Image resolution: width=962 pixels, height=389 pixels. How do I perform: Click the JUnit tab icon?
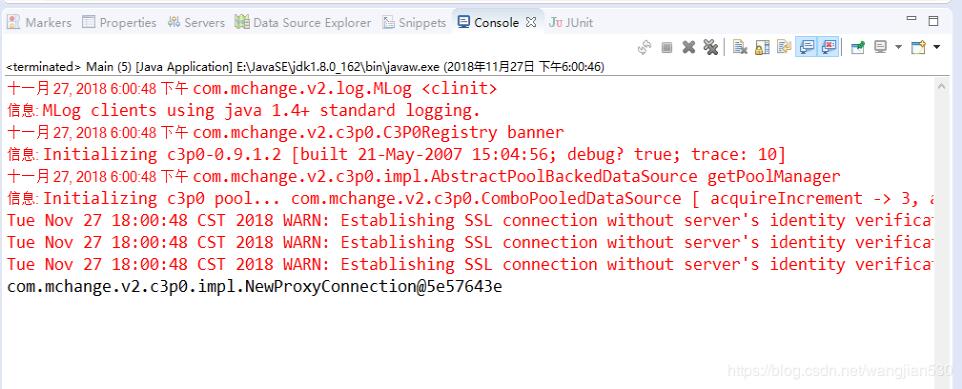tap(556, 23)
